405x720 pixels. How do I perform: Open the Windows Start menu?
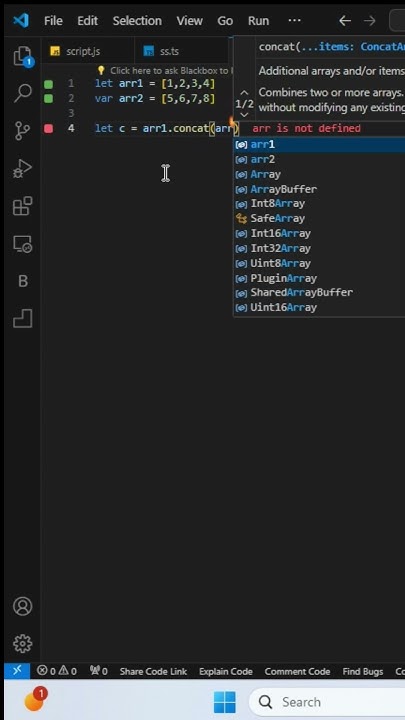[x=225, y=702]
